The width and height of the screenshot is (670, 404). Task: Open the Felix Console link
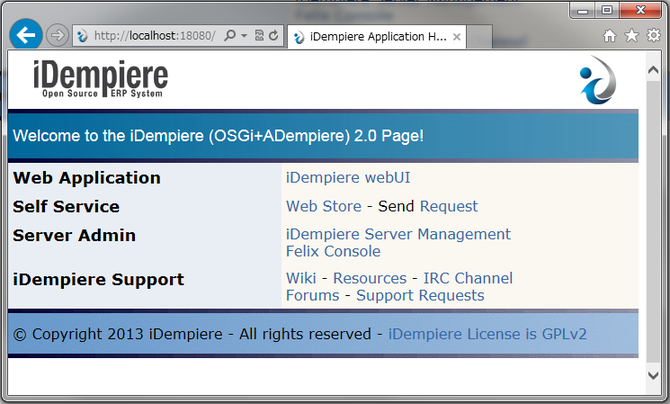333,251
